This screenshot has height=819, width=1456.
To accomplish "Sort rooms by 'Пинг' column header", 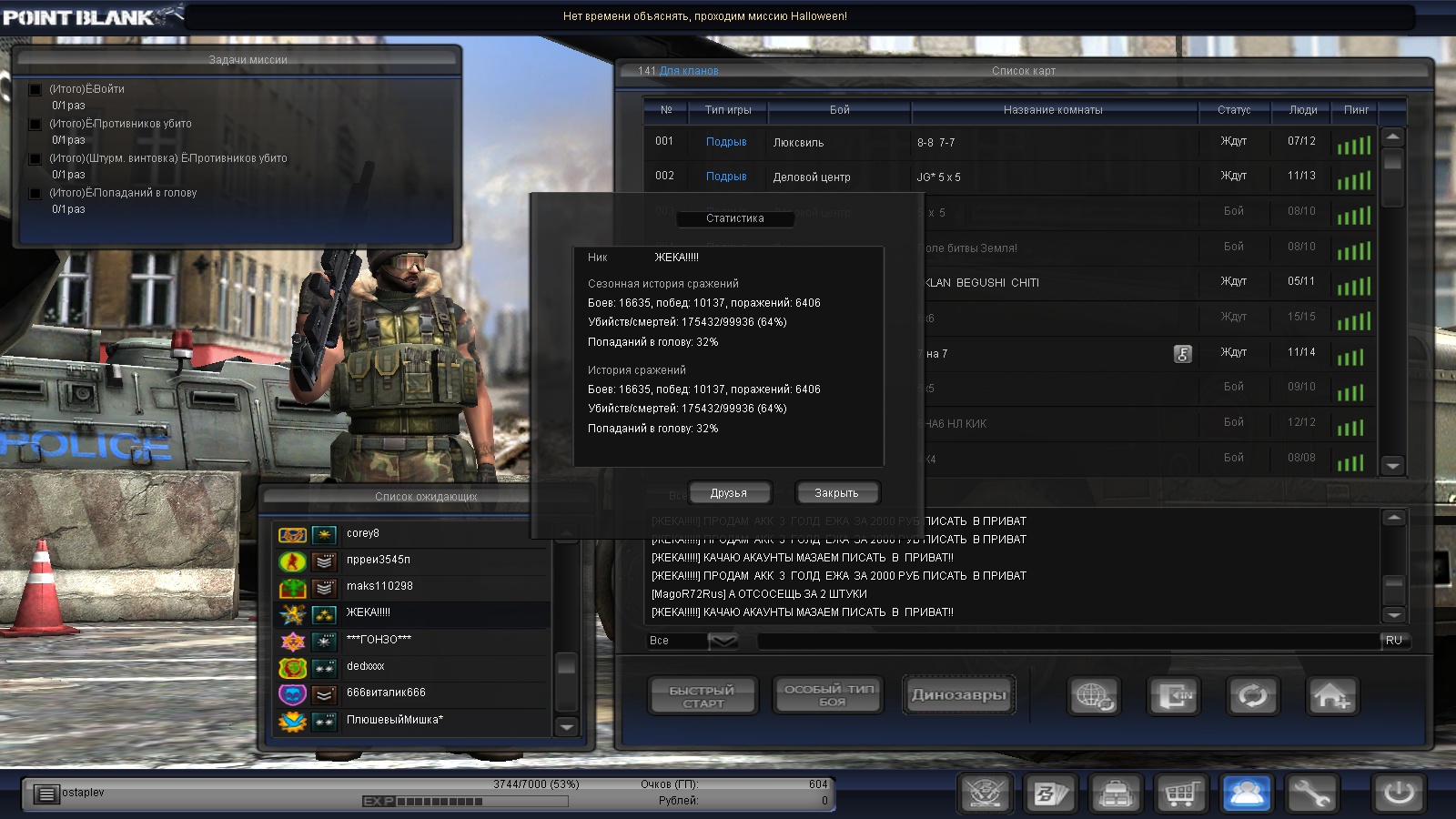I will (x=1356, y=110).
